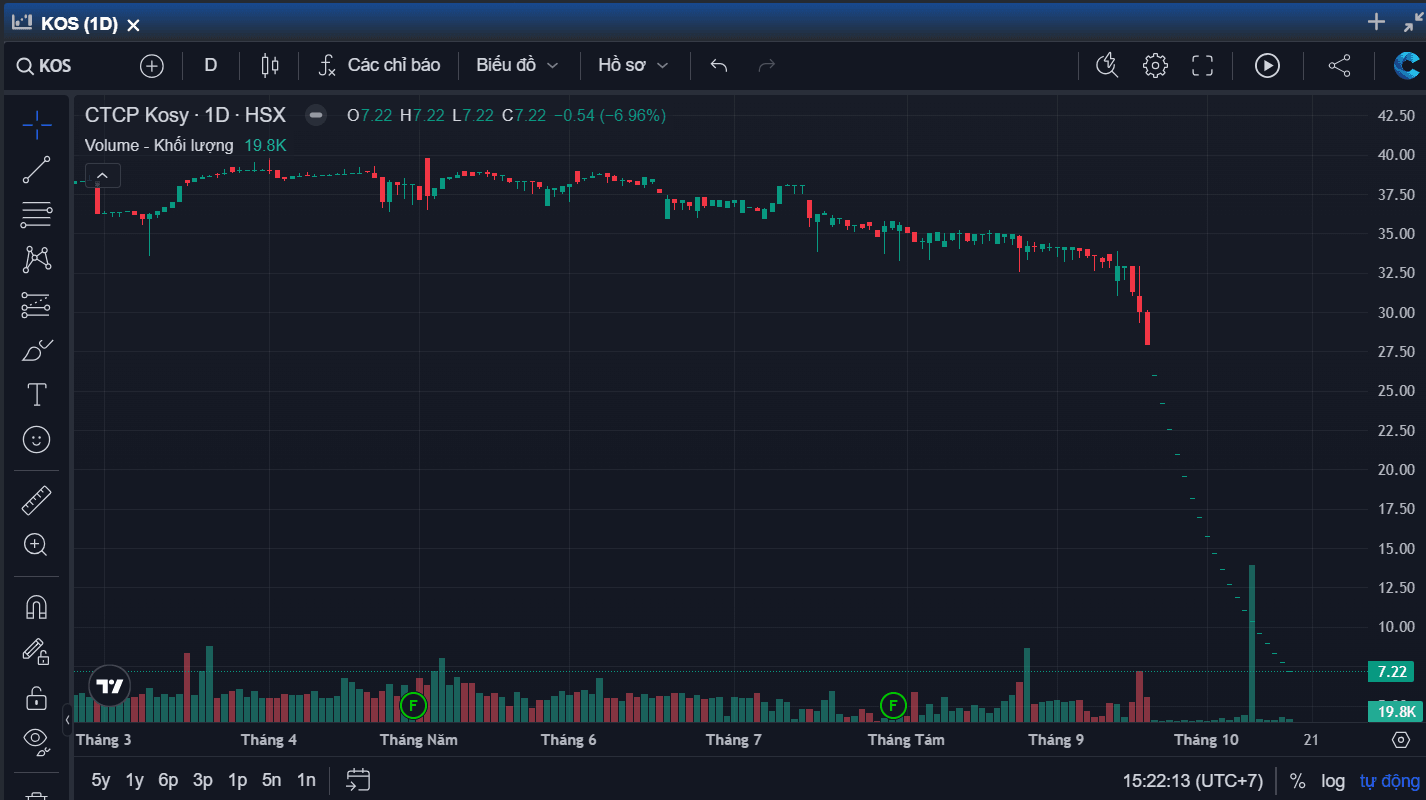
Task: Select the trend line drawing tool
Action: 37,170
